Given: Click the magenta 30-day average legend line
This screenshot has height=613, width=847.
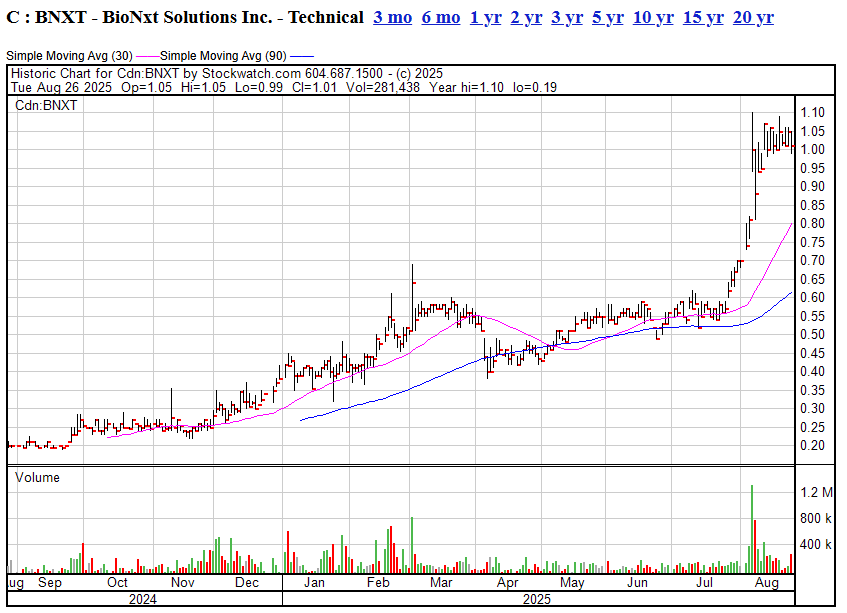Looking at the screenshot, I should (147, 56).
